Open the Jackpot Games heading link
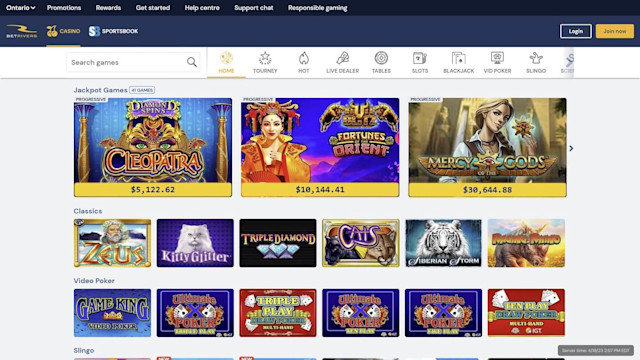Viewport: 640px width, 360px height. [x=100, y=90]
